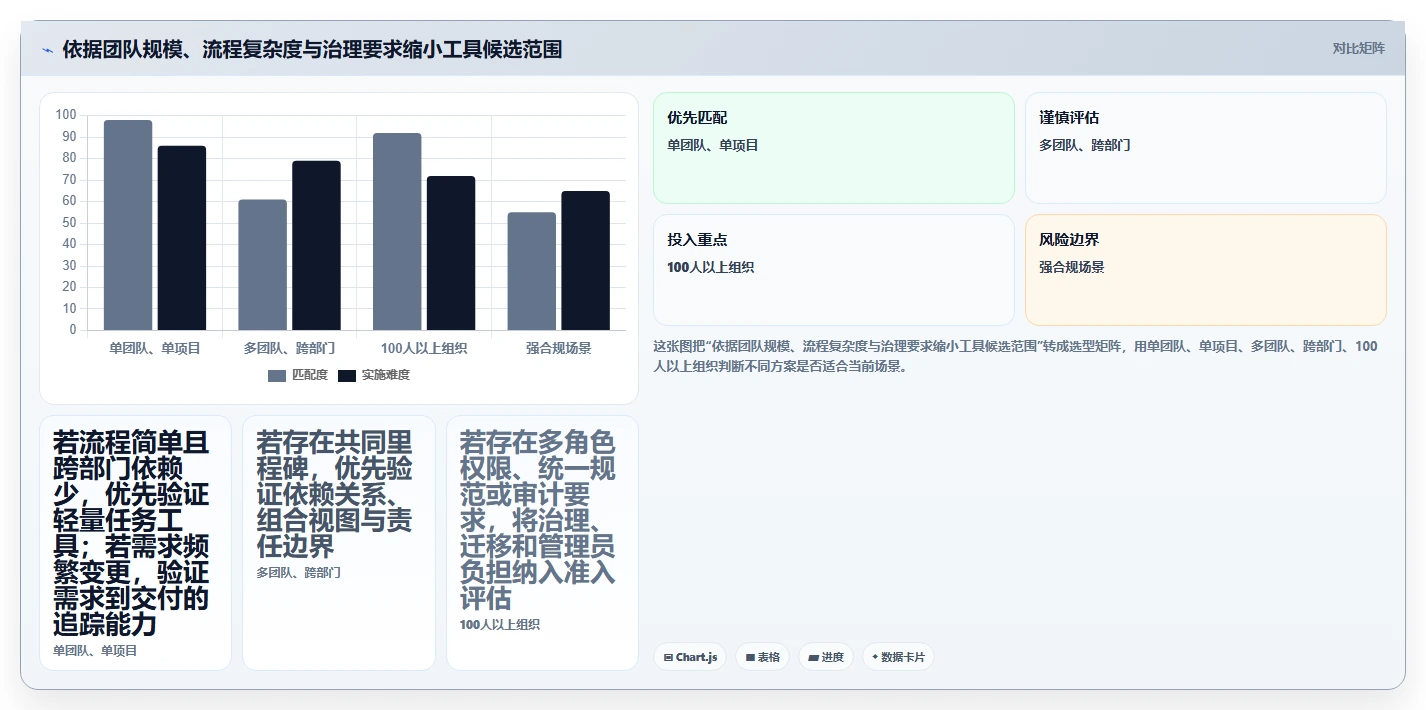The height and width of the screenshot is (710, 1426).
Task: Click the 单团队、单项目 x-axis label
Action: tap(155, 349)
